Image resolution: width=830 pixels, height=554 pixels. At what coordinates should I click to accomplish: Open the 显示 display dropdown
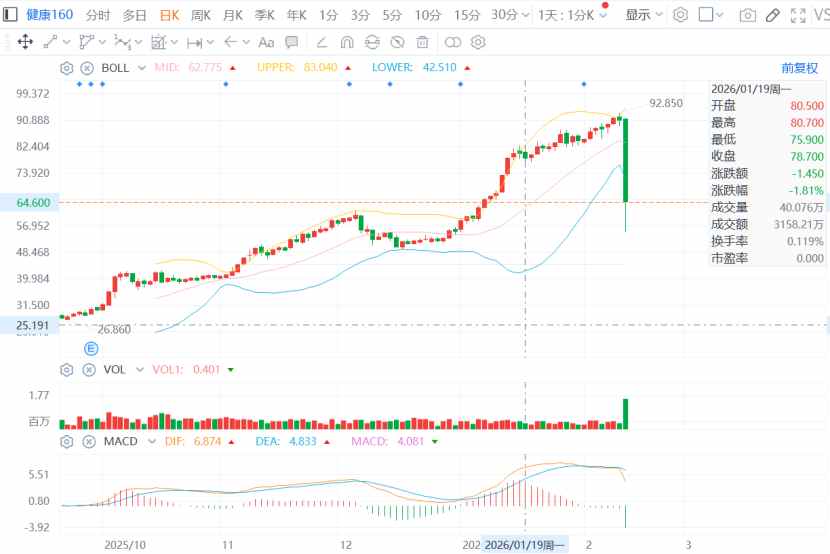[642, 15]
